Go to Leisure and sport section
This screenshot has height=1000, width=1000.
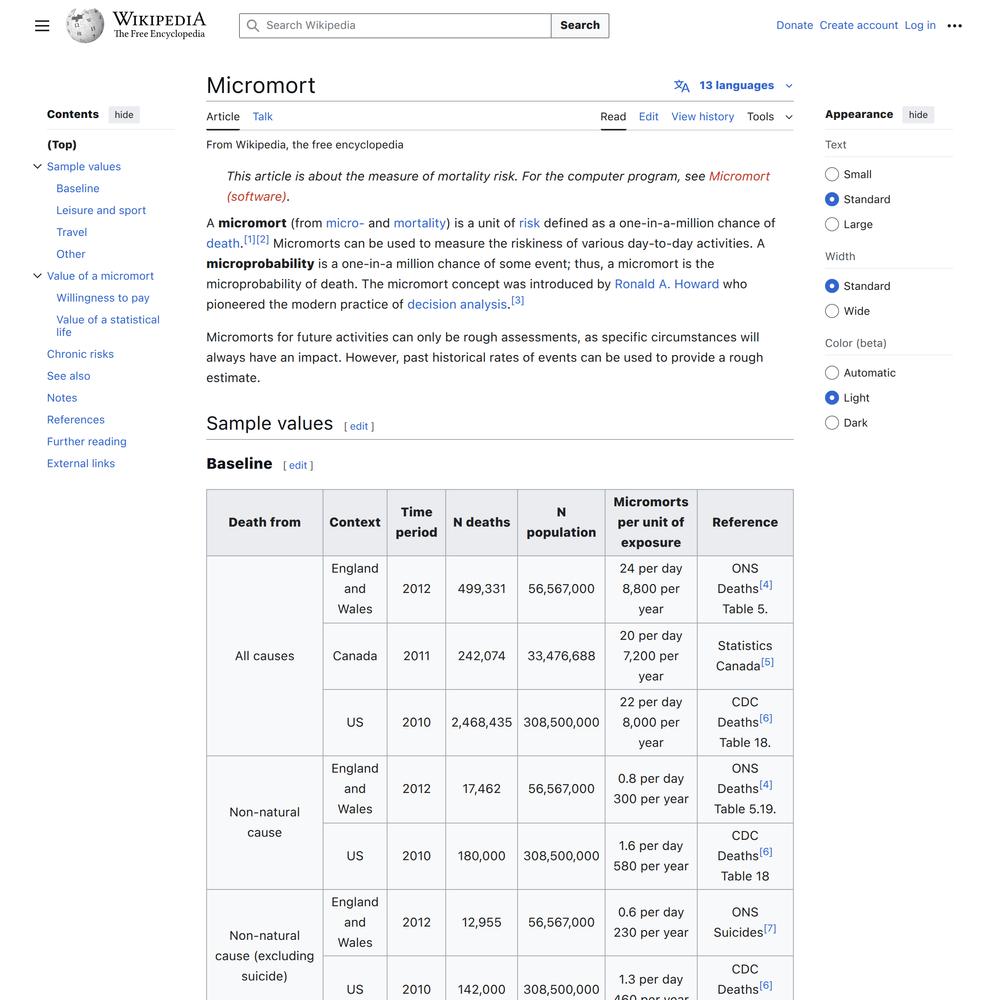point(101,210)
